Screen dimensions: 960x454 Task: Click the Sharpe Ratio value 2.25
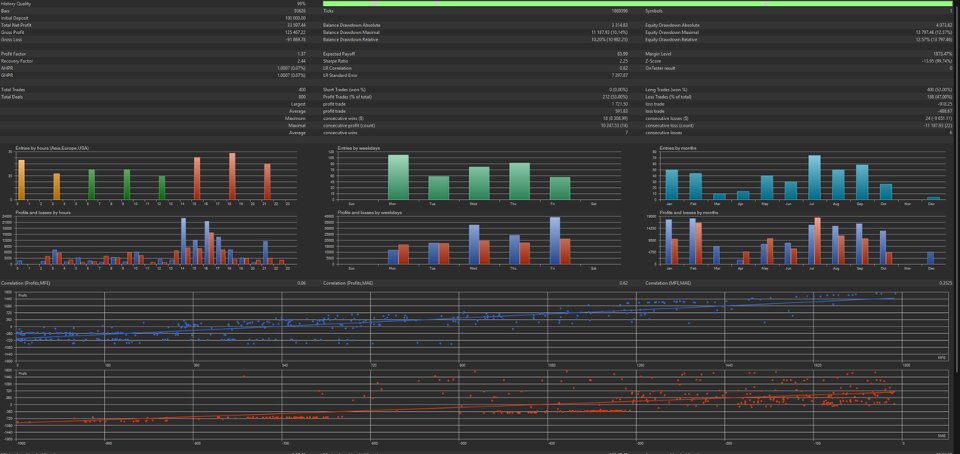(x=624, y=61)
